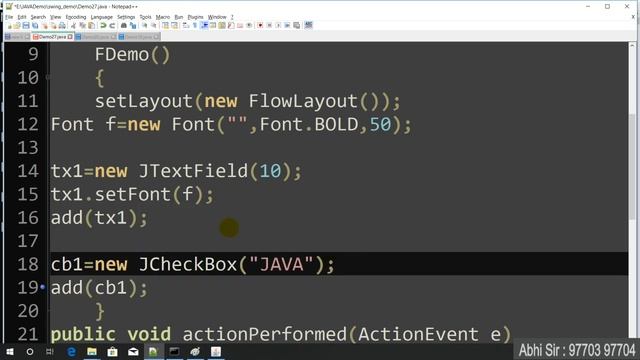Toggle file monitoring eye icon
The width and height of the screenshot is (640, 360).
[249, 25]
